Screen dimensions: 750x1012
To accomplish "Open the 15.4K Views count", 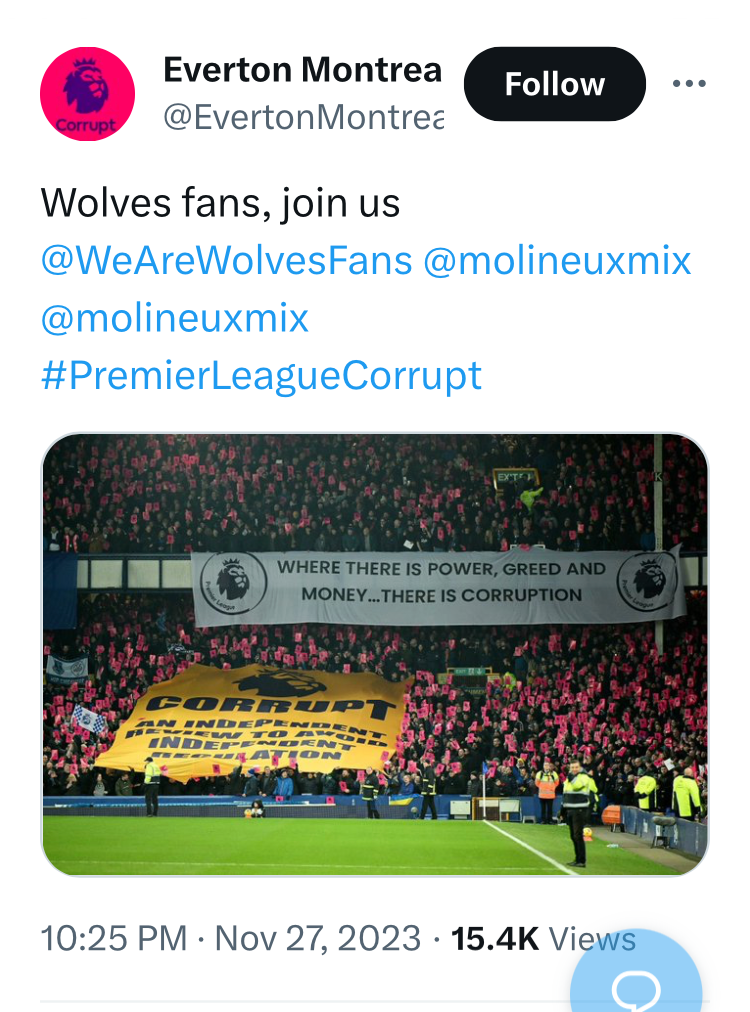I will [543, 938].
